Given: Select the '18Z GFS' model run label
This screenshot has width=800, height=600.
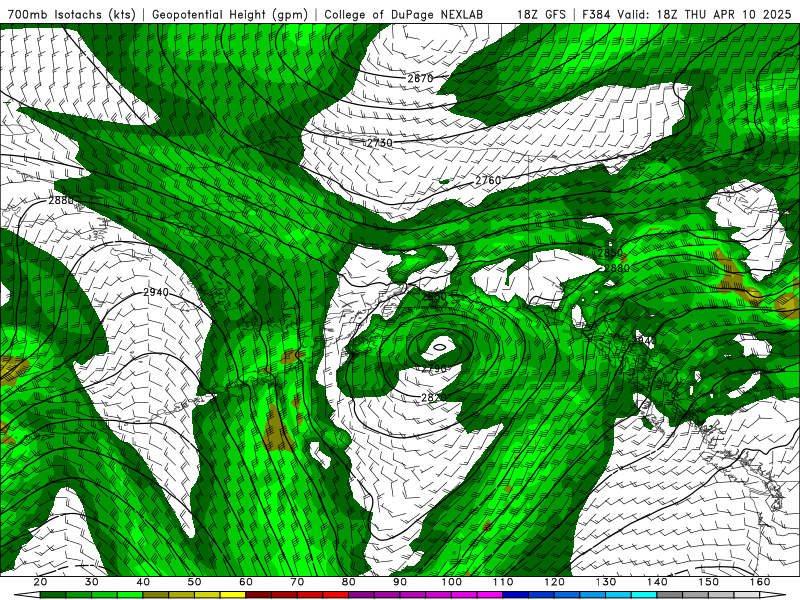Looking at the screenshot, I should point(541,14).
